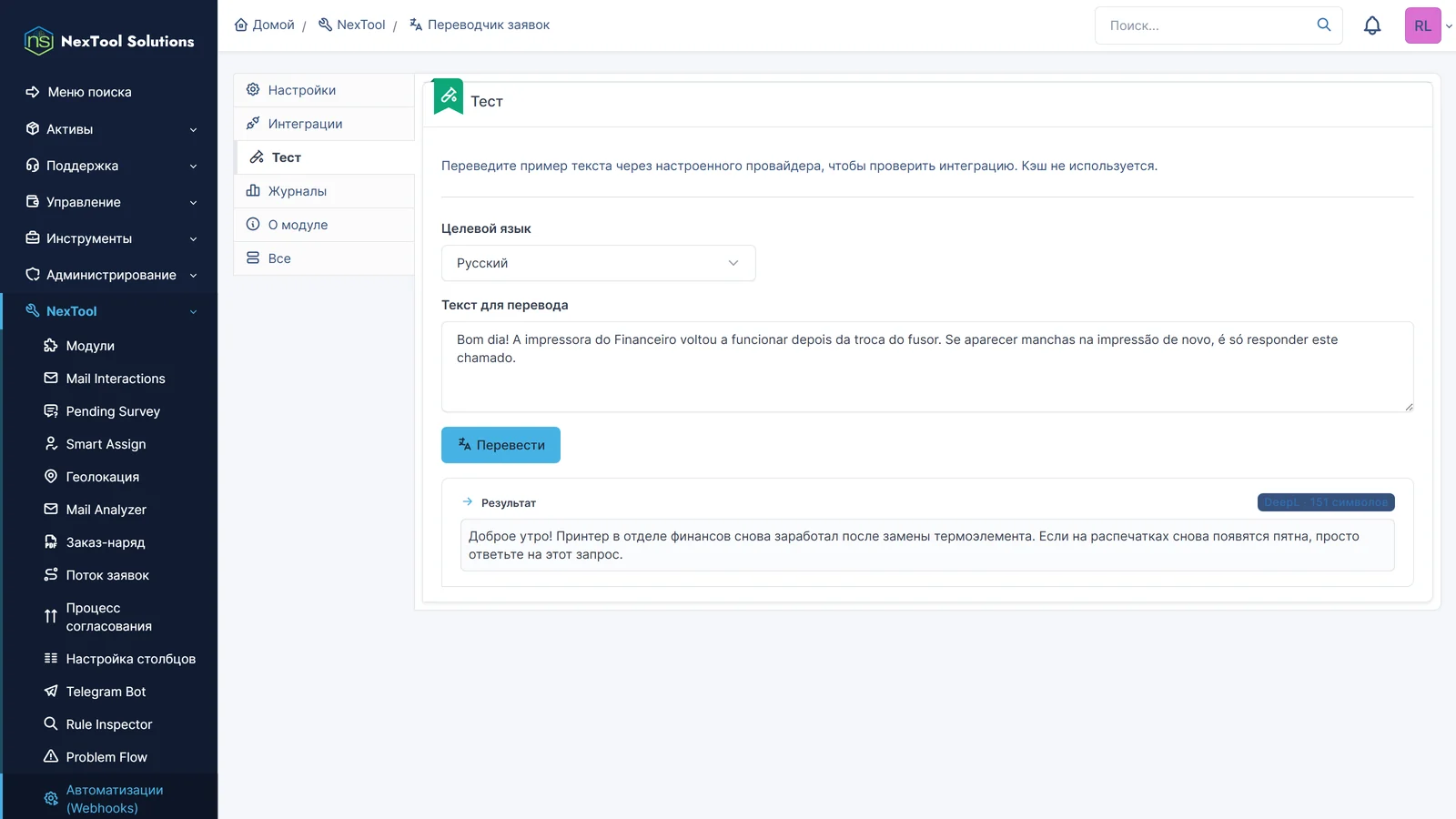Click the Rule Inspector magnifier icon
1456x819 pixels.
click(51, 723)
